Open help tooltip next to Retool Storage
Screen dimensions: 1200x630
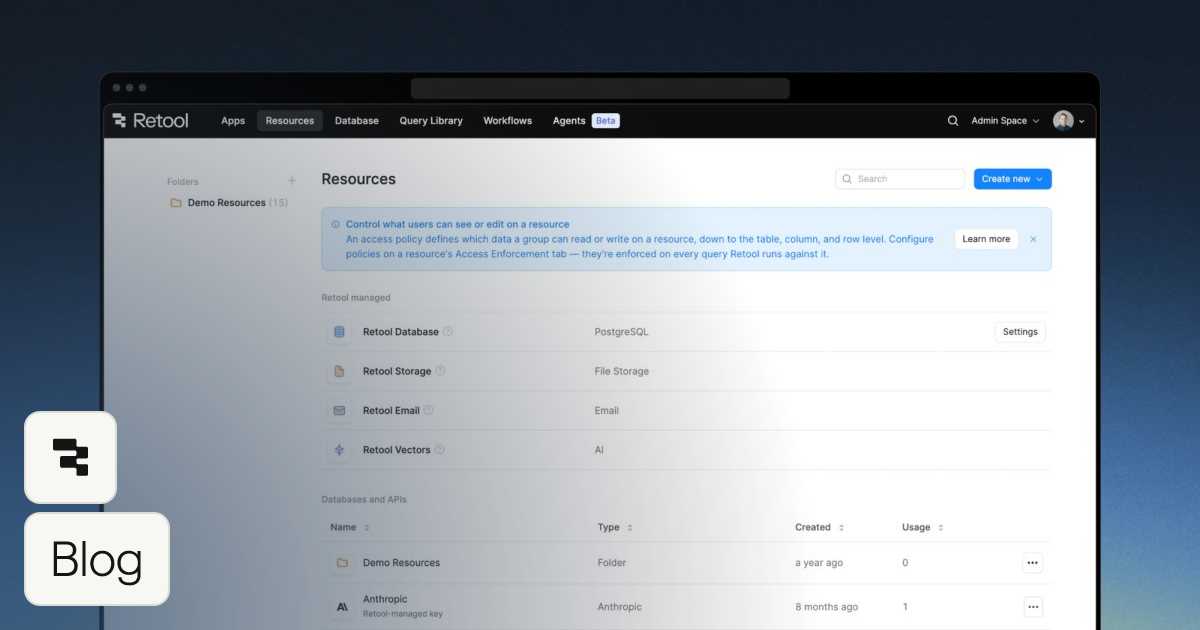pyautogui.click(x=440, y=371)
